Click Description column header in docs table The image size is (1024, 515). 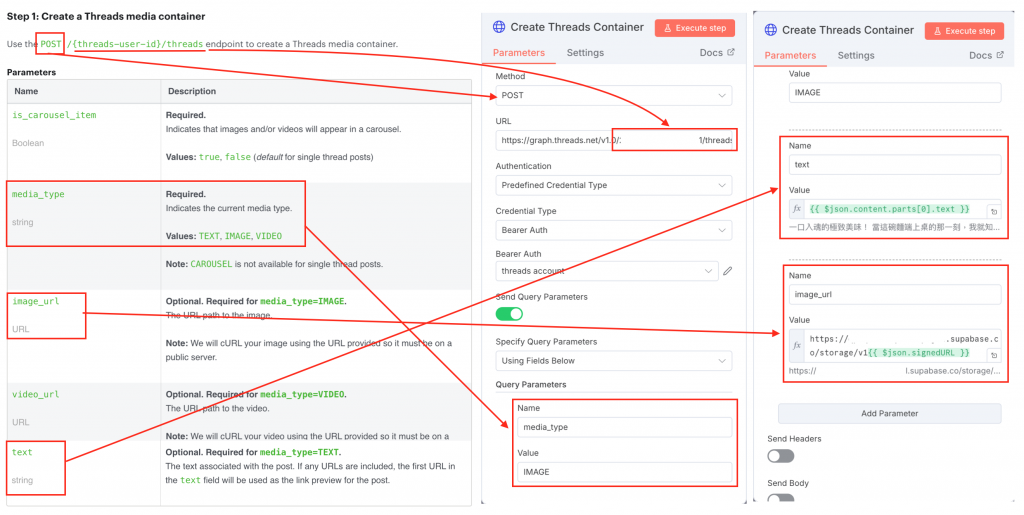(x=192, y=91)
